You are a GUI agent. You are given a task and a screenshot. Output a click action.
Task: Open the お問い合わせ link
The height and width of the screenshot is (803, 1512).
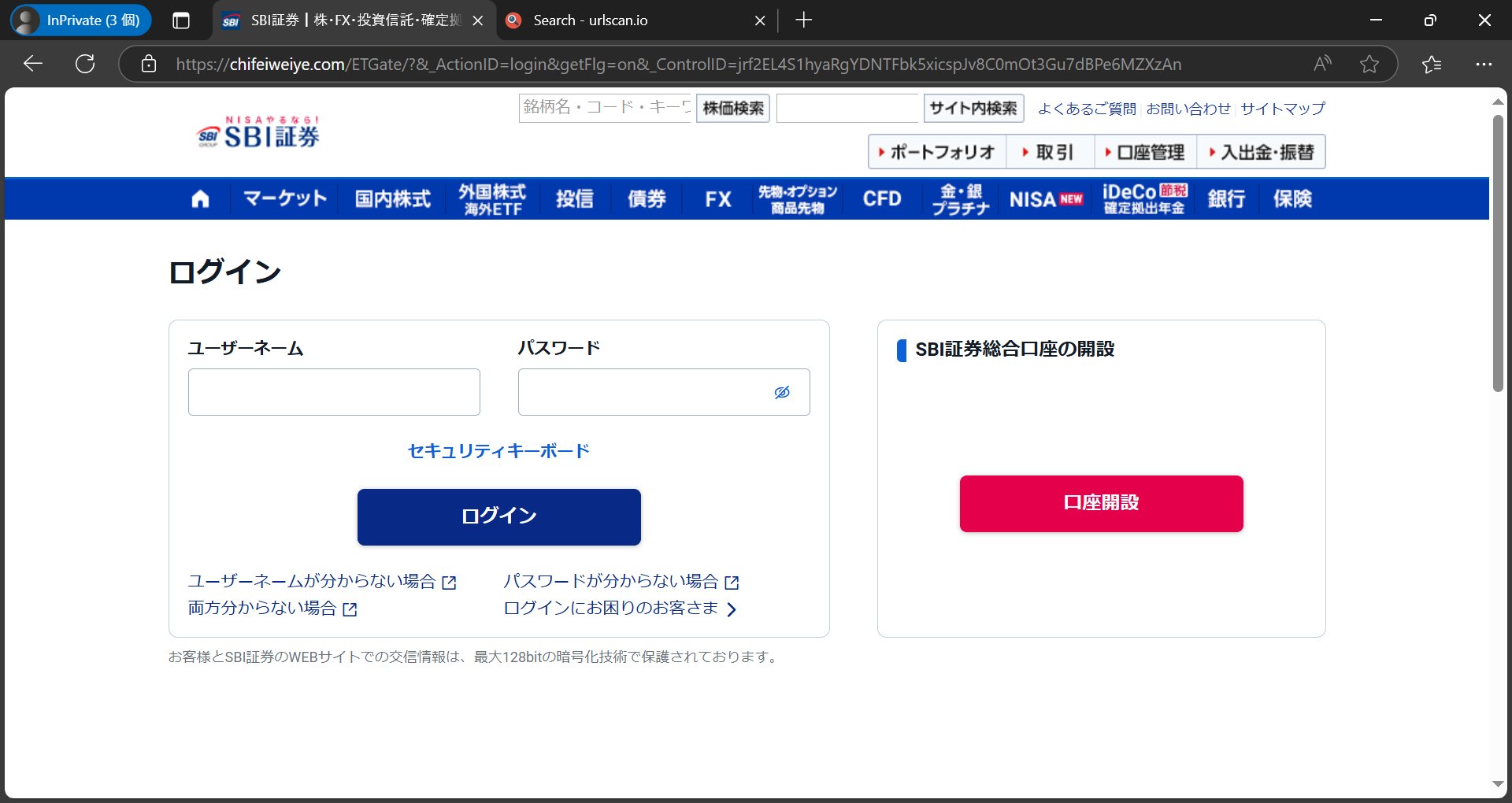[1188, 109]
